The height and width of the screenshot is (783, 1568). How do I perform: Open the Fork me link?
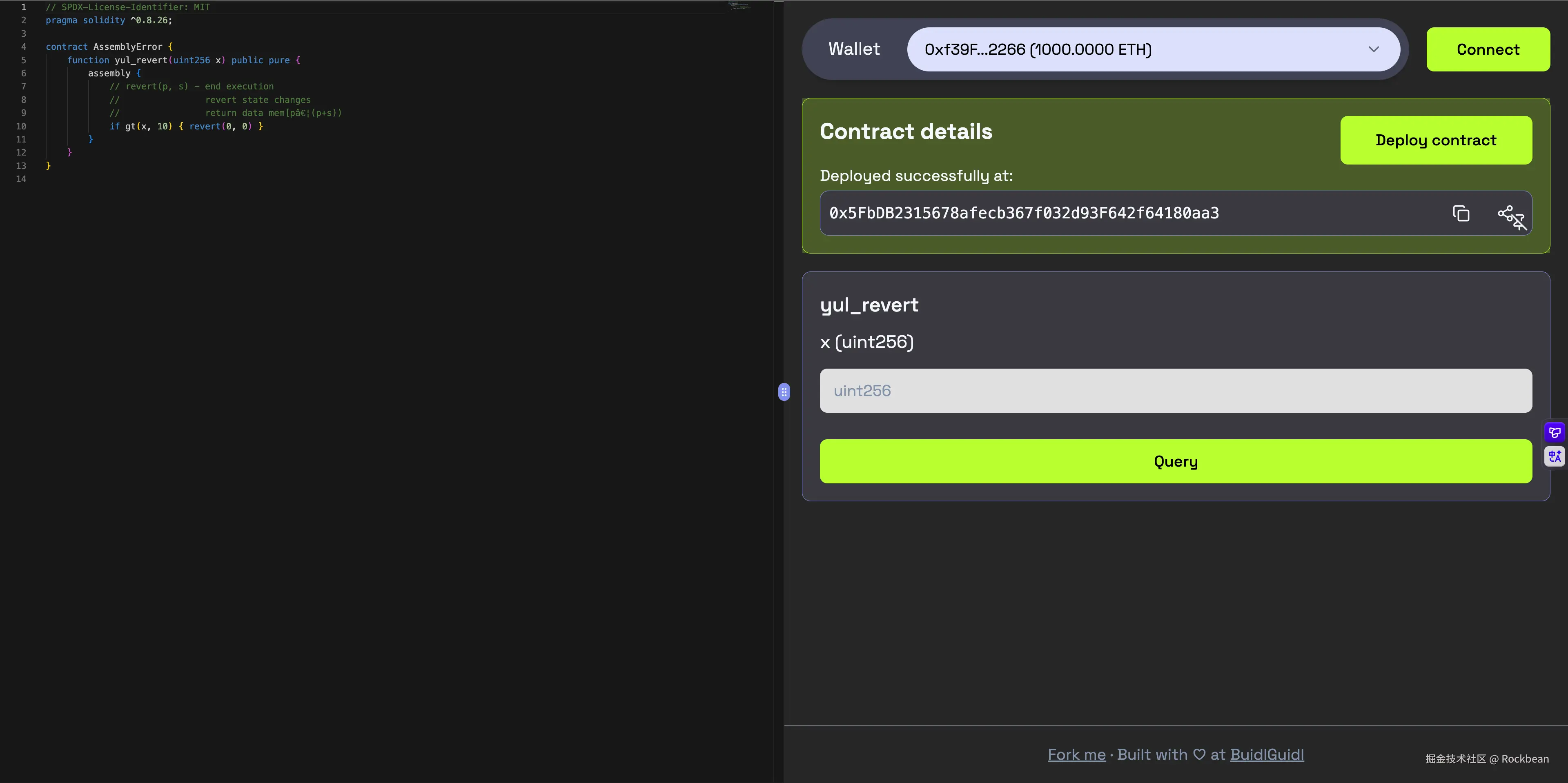click(1076, 754)
